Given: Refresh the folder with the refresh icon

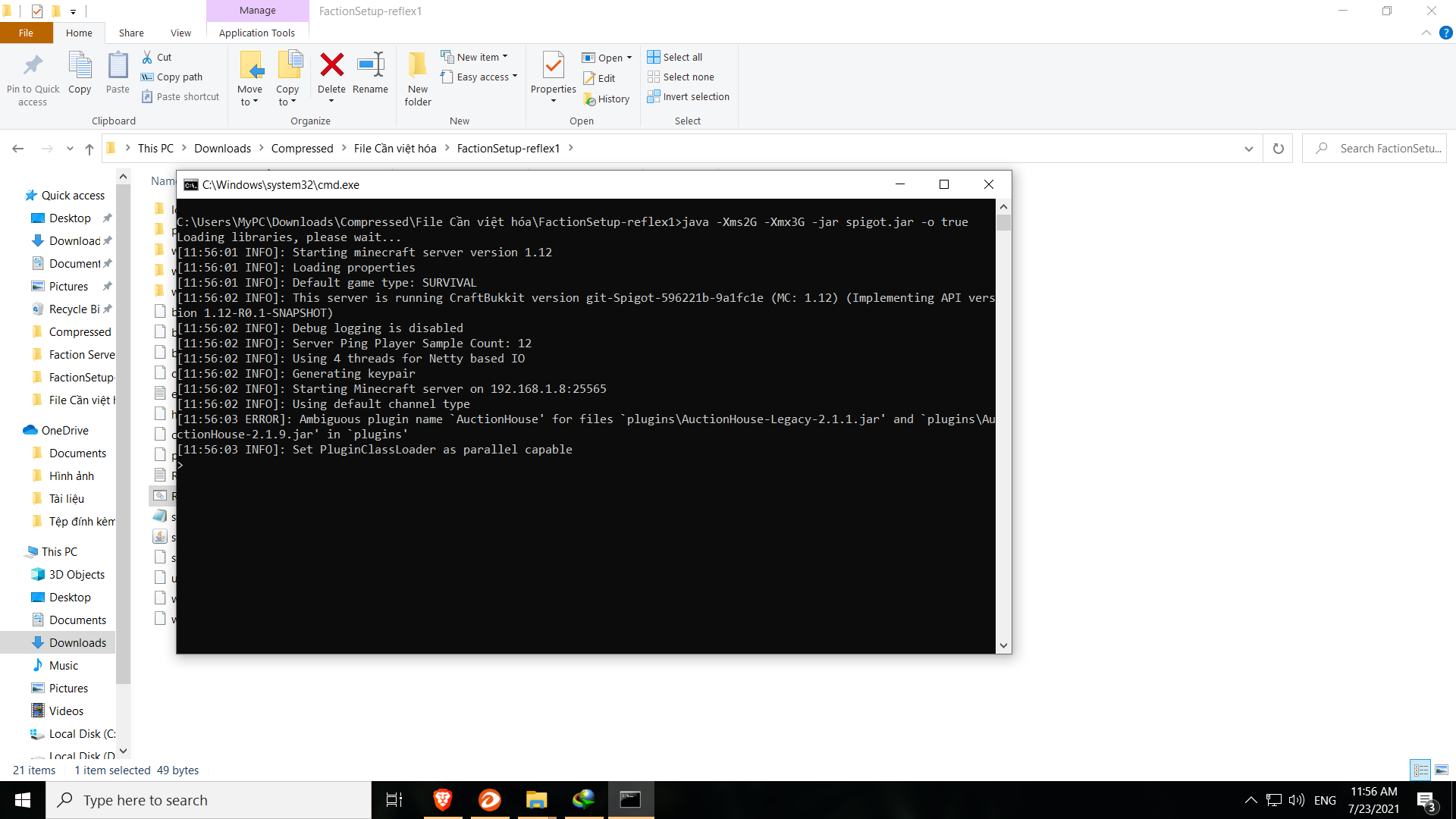Looking at the screenshot, I should tap(1278, 149).
